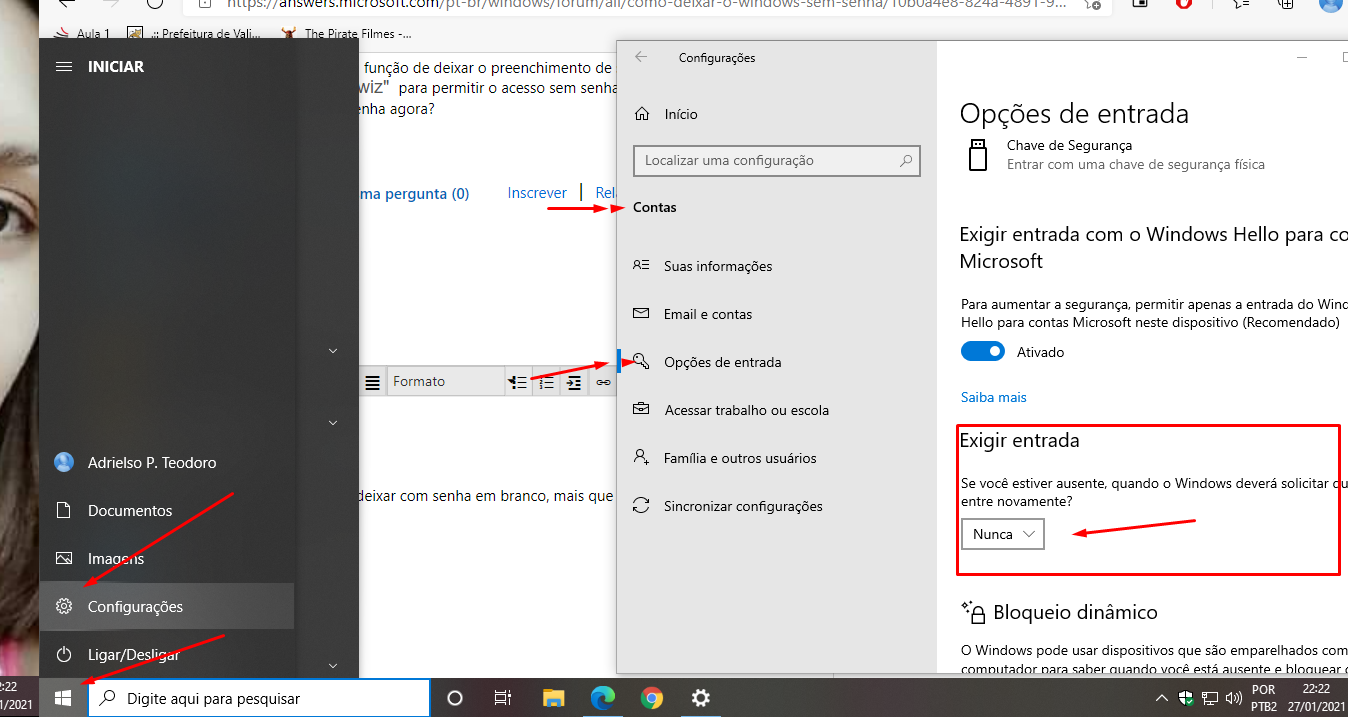Click the justify alignment icon in editor
The image size is (1348, 717).
(372, 382)
